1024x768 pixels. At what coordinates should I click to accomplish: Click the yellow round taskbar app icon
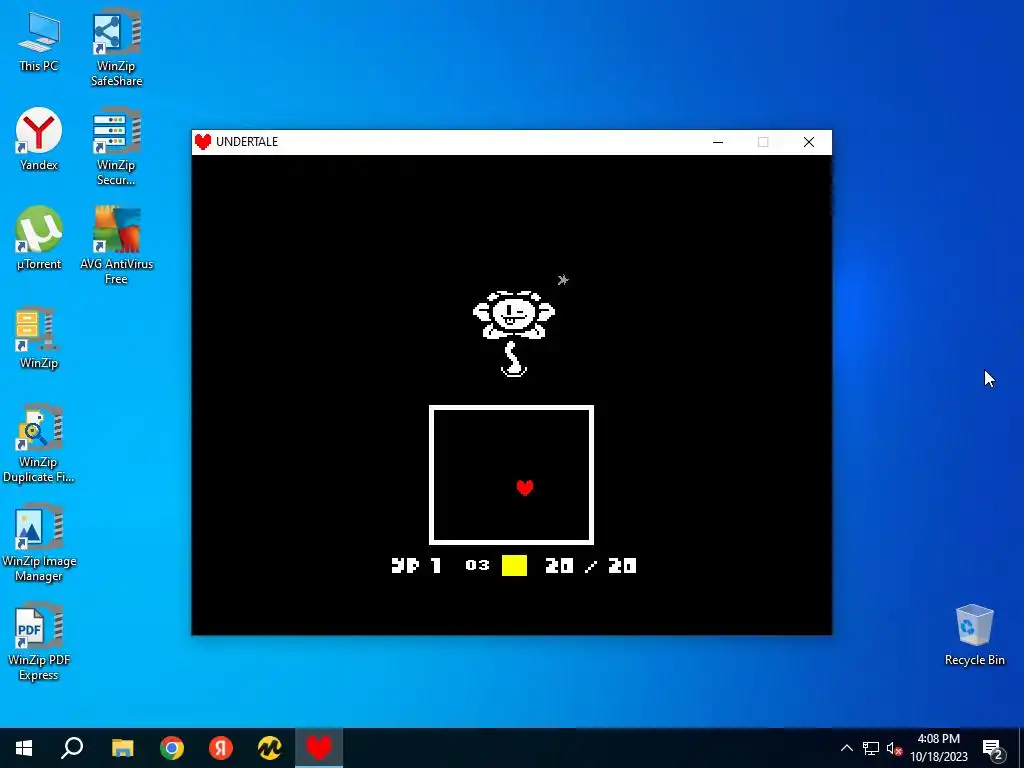click(x=270, y=748)
